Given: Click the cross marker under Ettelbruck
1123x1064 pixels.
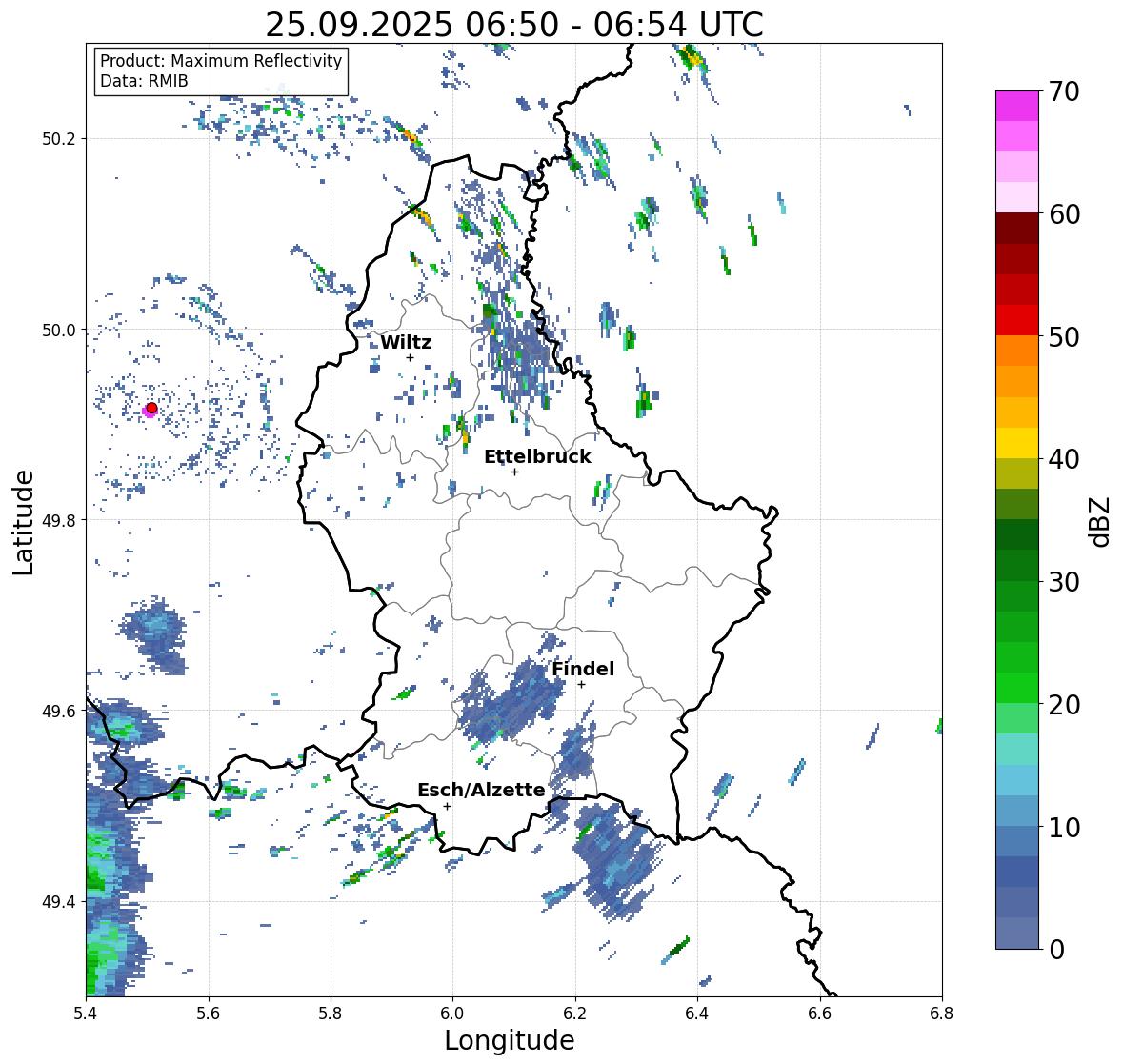Looking at the screenshot, I should tap(514, 472).
